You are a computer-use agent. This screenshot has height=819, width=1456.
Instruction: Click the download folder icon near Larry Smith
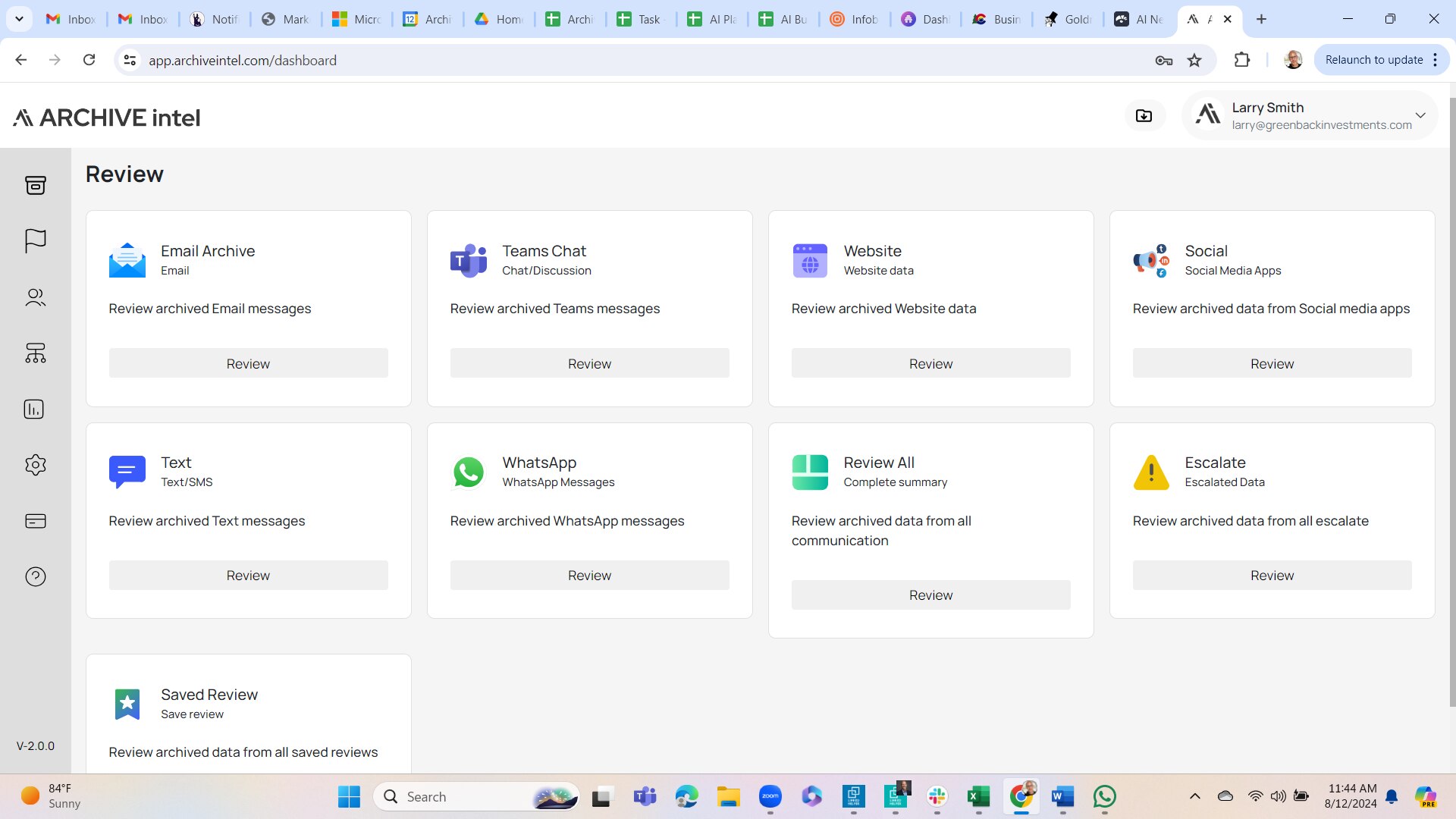(x=1145, y=115)
